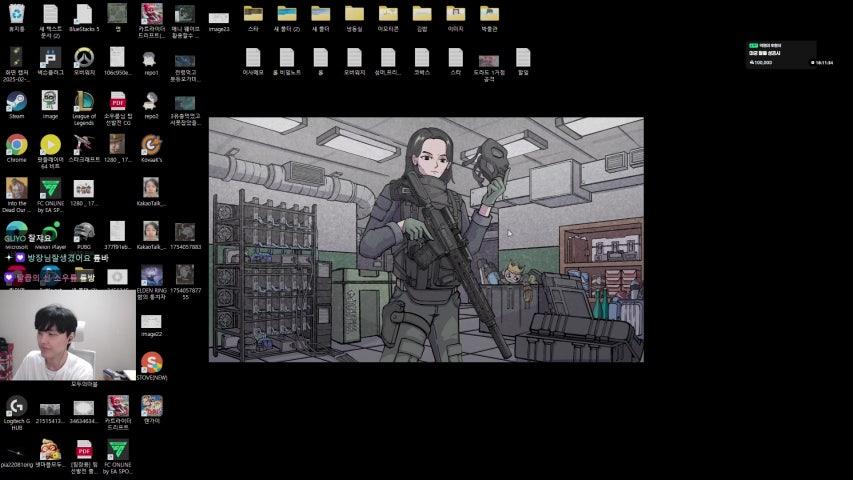Screen dimensions: 853x480
Task: Open the BlueStacks 5 shortcut
Action: tap(84, 17)
